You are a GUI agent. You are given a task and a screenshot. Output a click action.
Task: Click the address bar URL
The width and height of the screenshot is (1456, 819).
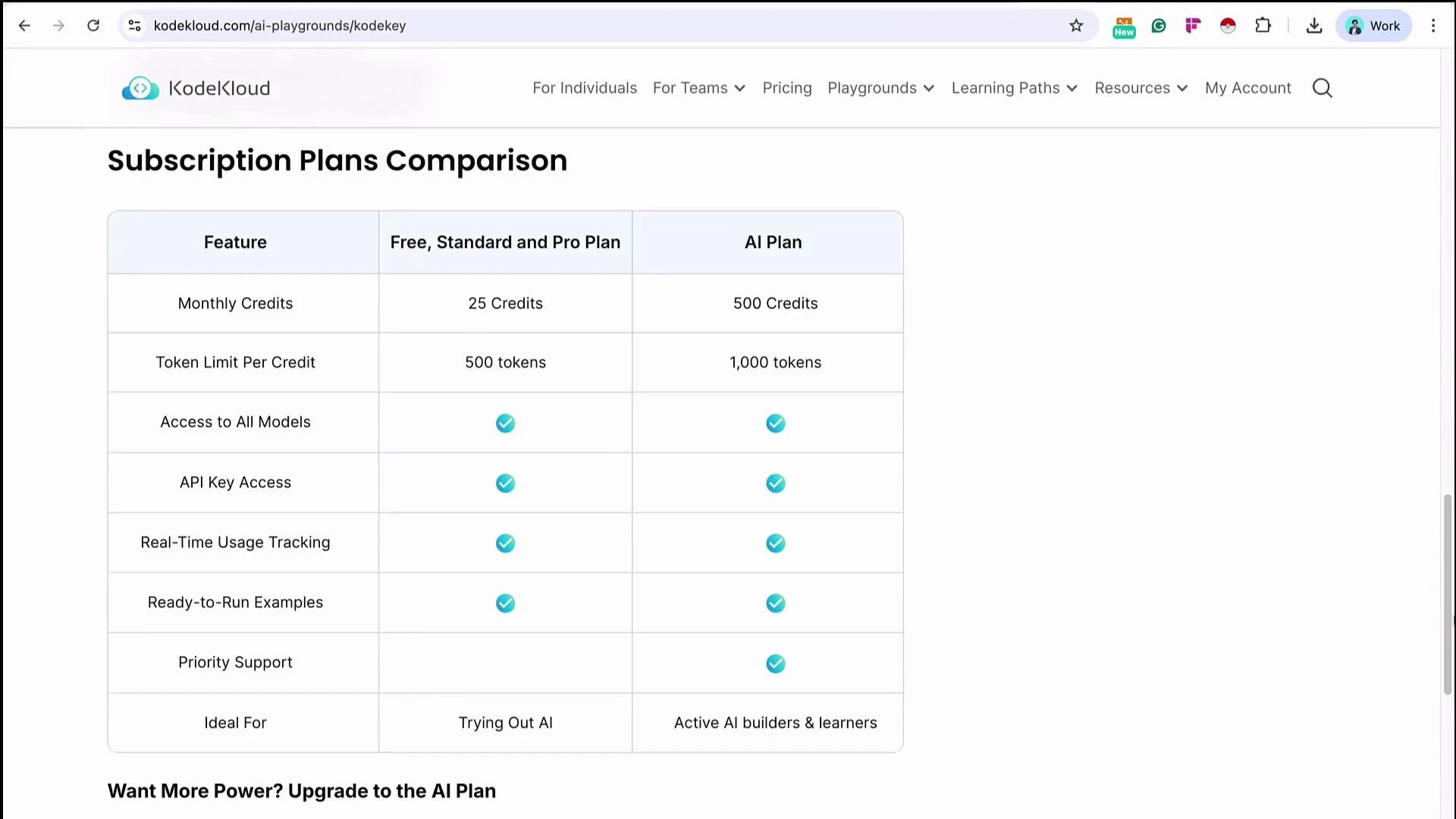tap(280, 26)
